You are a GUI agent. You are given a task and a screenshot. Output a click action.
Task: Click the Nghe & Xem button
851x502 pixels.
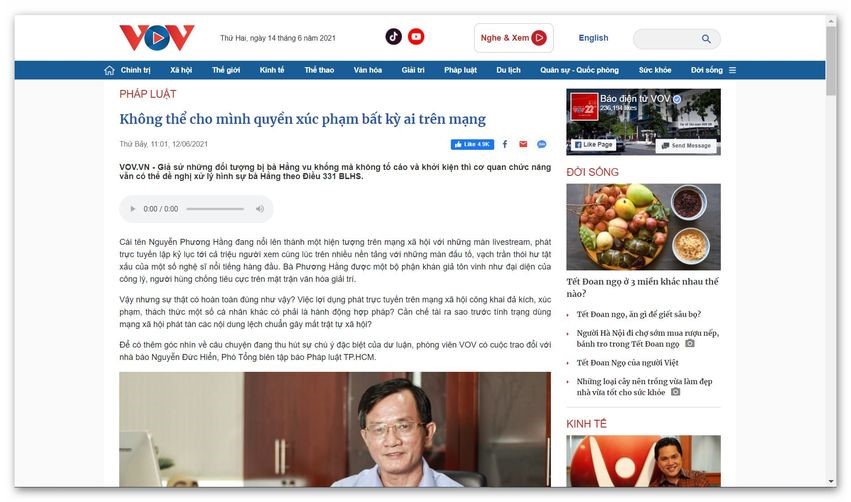[x=513, y=38]
